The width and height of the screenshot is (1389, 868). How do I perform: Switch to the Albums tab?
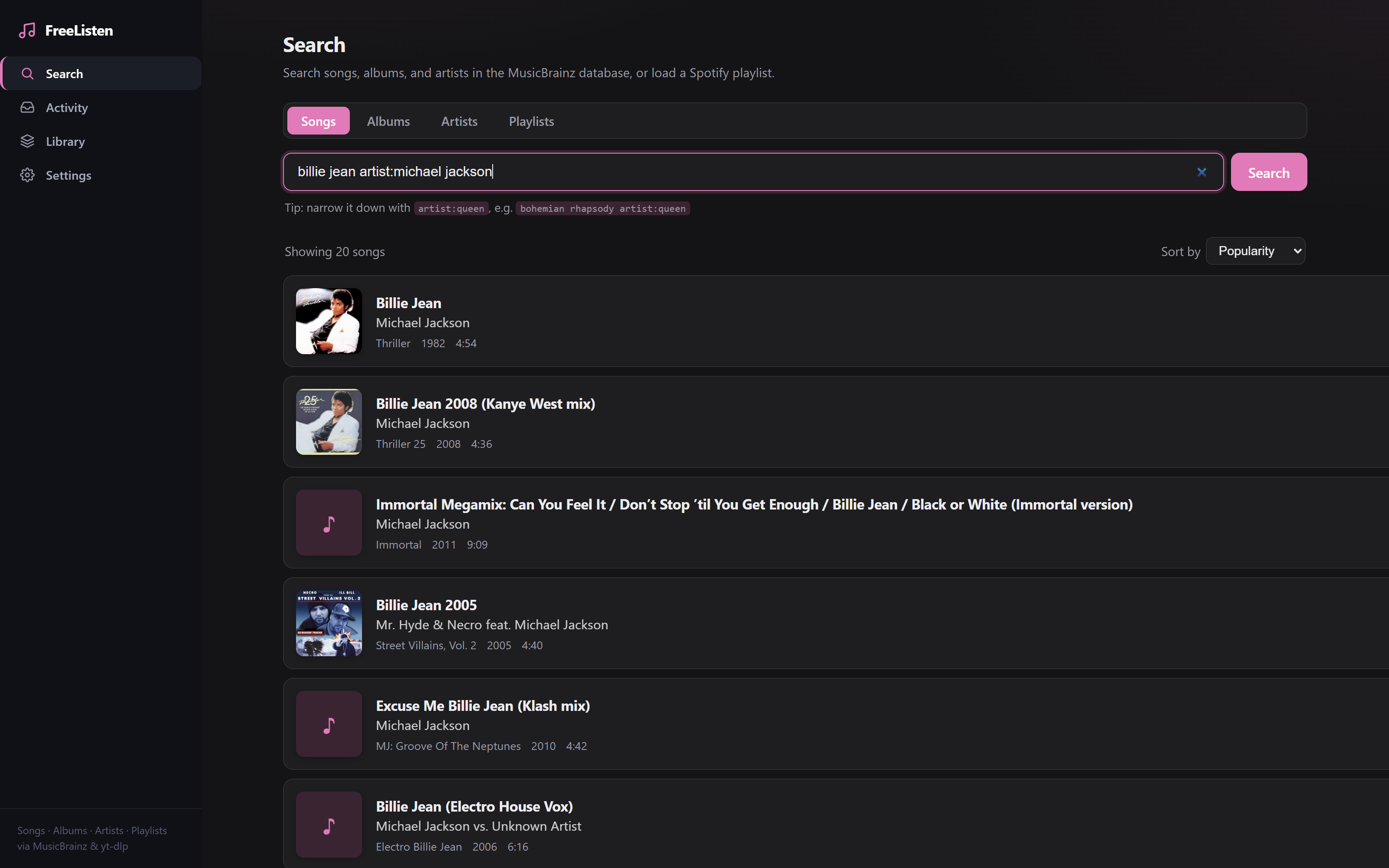[x=388, y=121]
